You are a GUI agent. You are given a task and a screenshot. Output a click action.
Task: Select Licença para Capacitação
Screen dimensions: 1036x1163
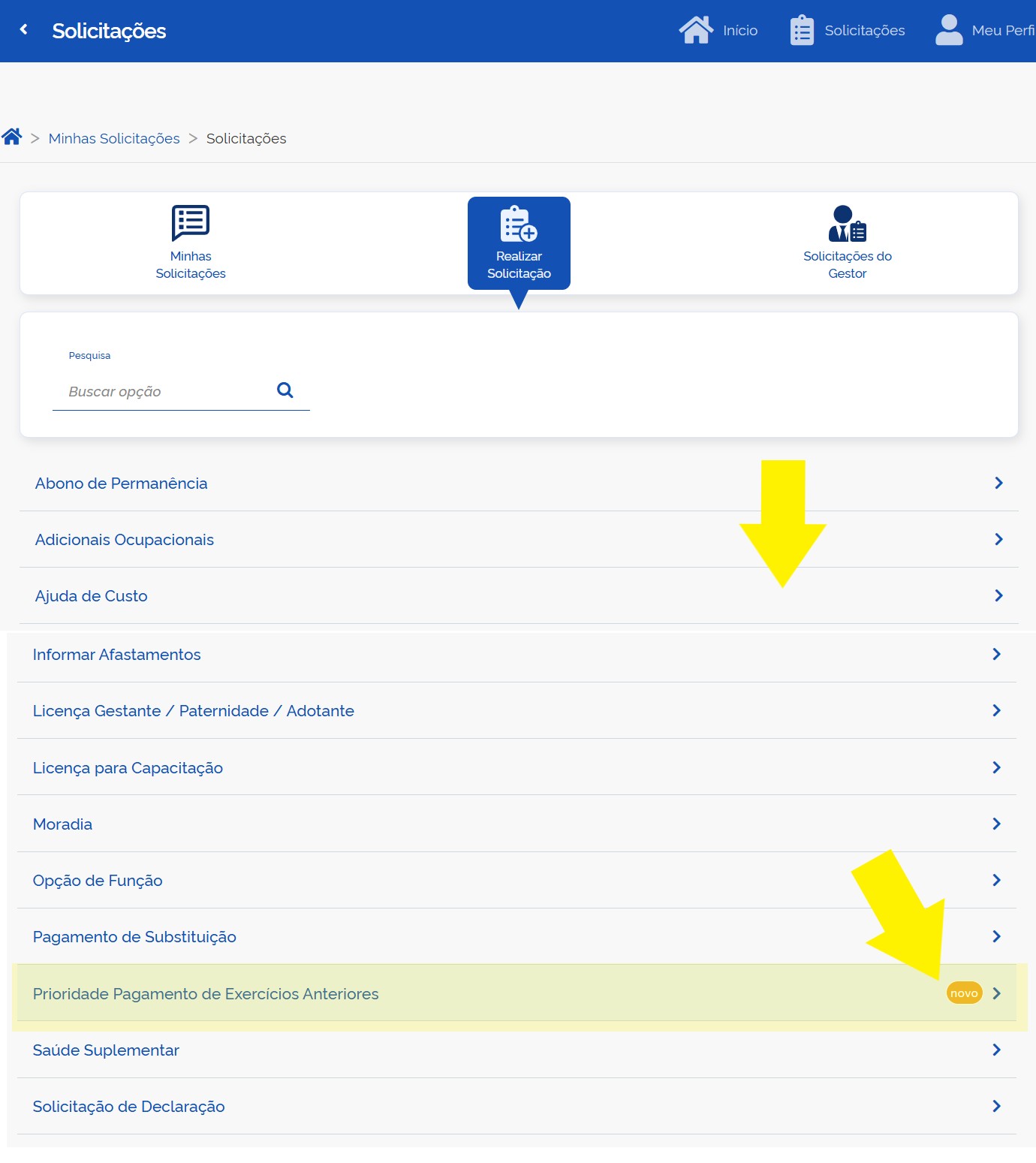point(128,768)
